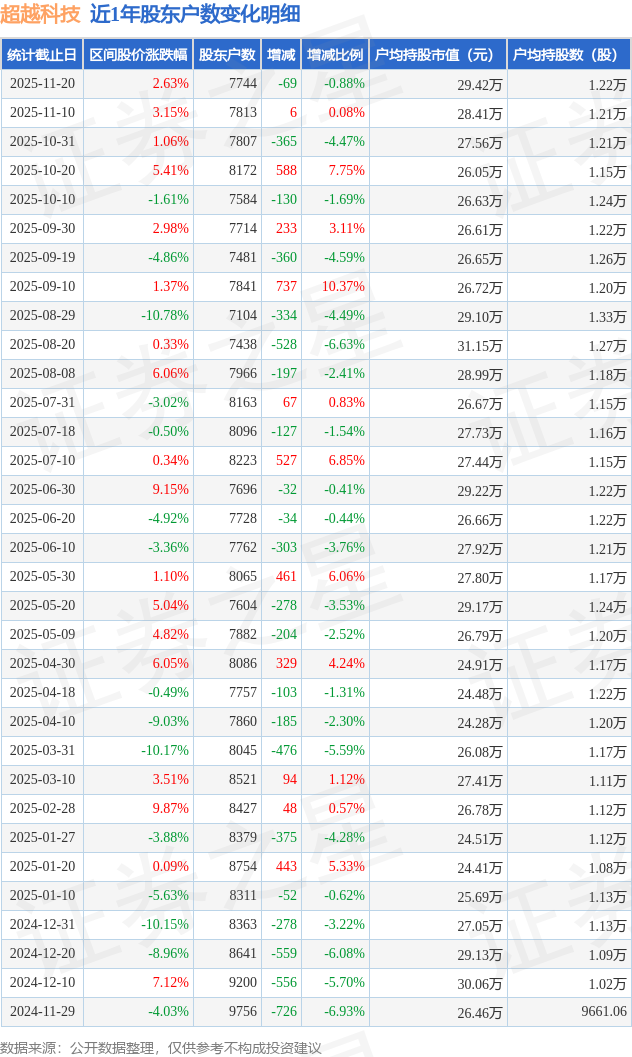Sort by 区间股价涨跌幅 column header
Screen dimensions: 632x1057
click(138, 55)
